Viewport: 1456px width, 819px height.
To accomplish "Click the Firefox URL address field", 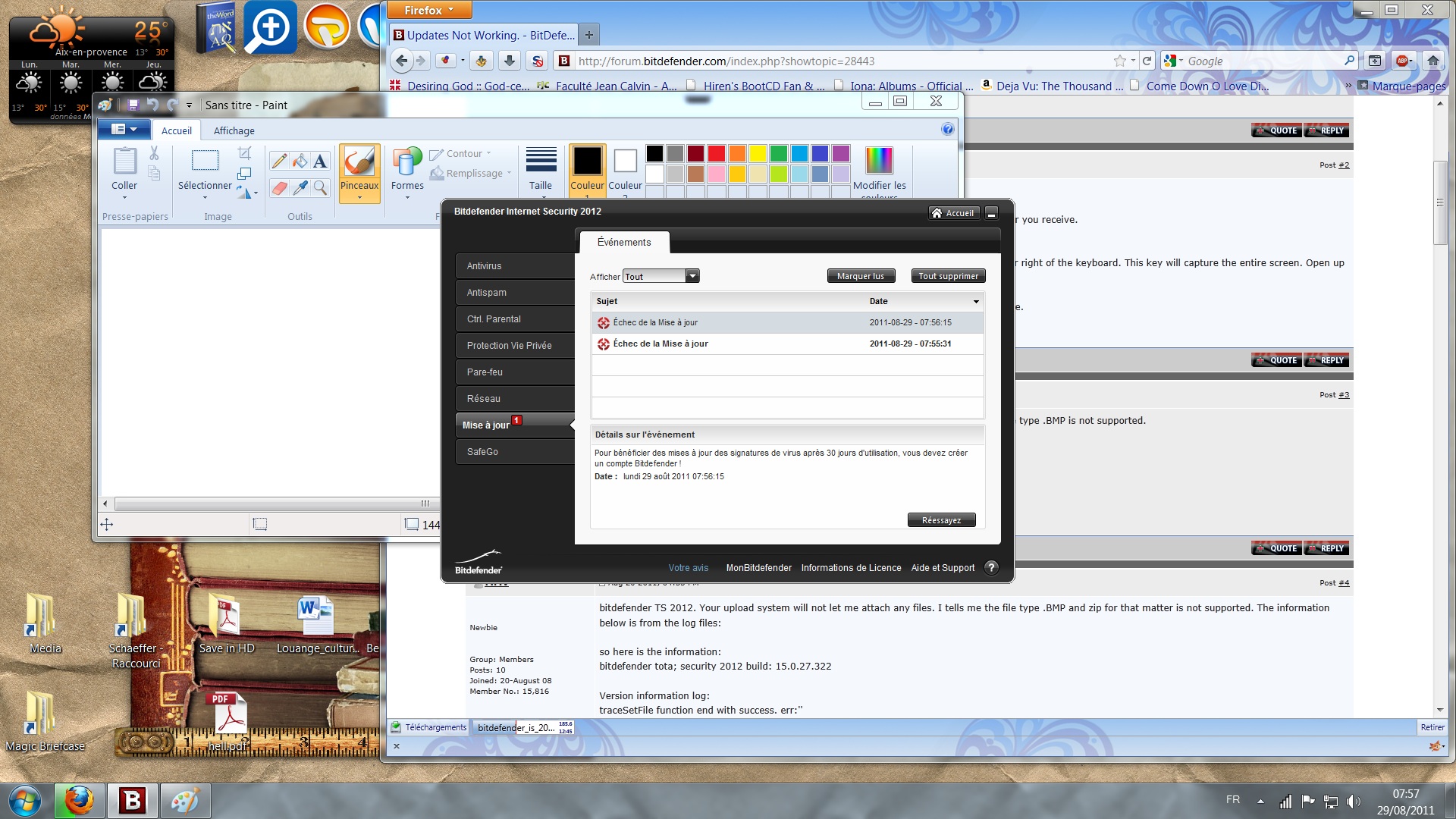I will tap(840, 61).
